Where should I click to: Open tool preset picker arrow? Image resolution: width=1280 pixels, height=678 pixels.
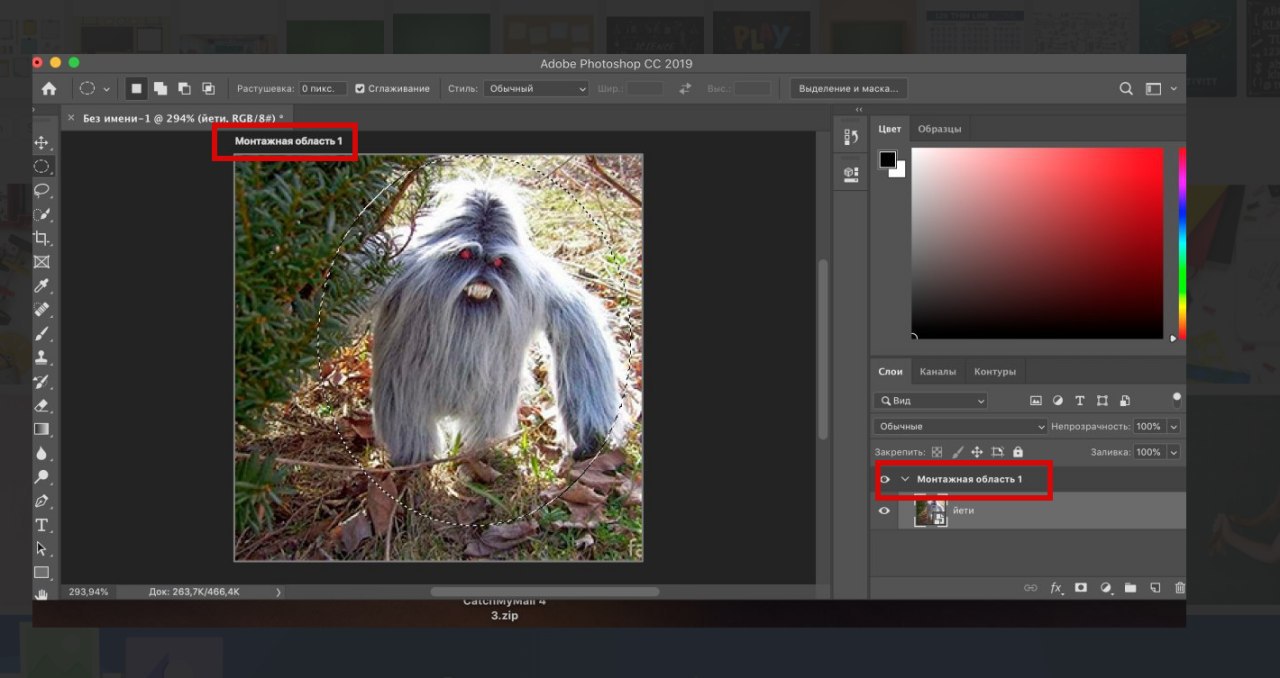click(106, 88)
